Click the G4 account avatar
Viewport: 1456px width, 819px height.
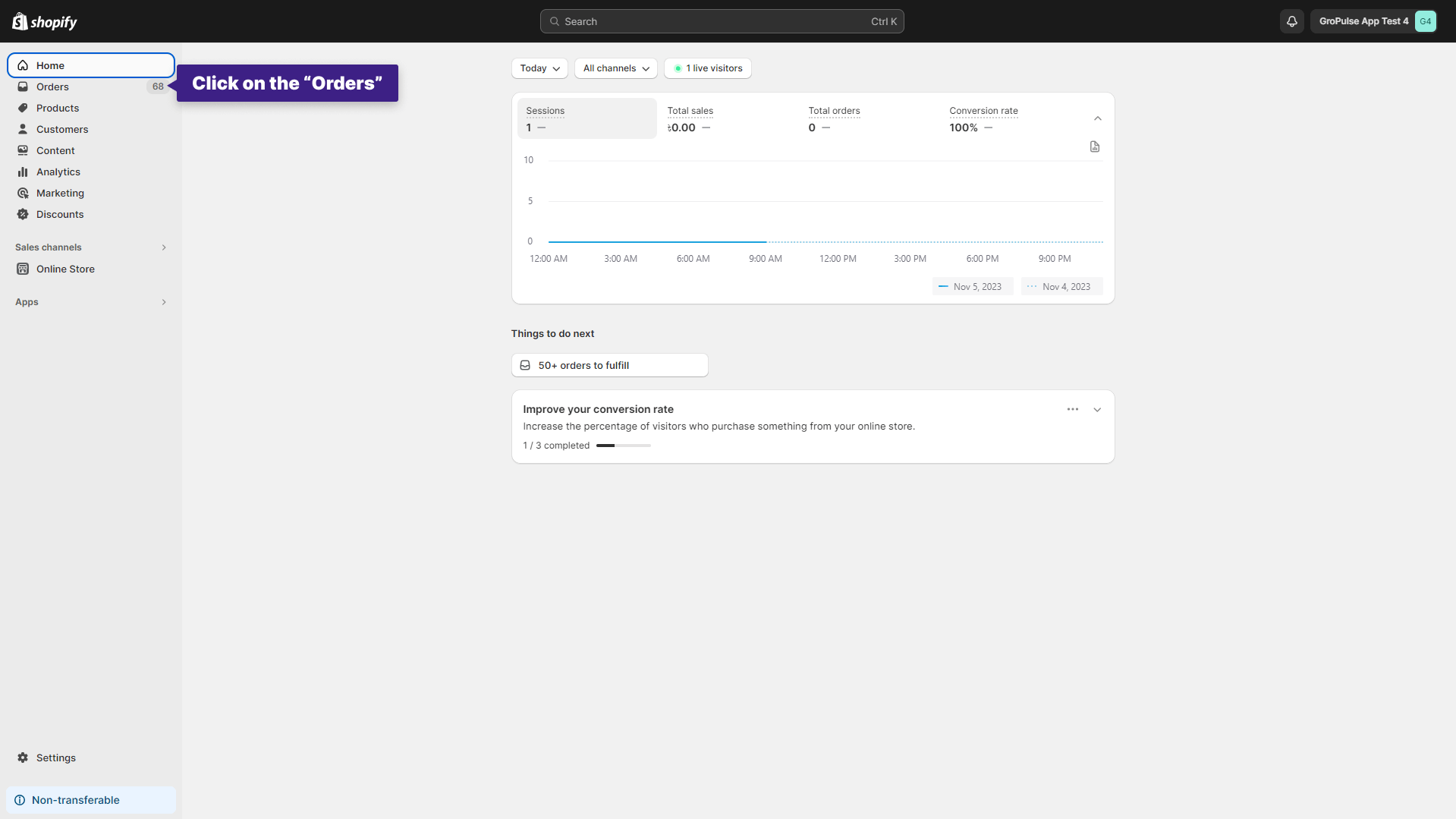pyautogui.click(x=1425, y=21)
